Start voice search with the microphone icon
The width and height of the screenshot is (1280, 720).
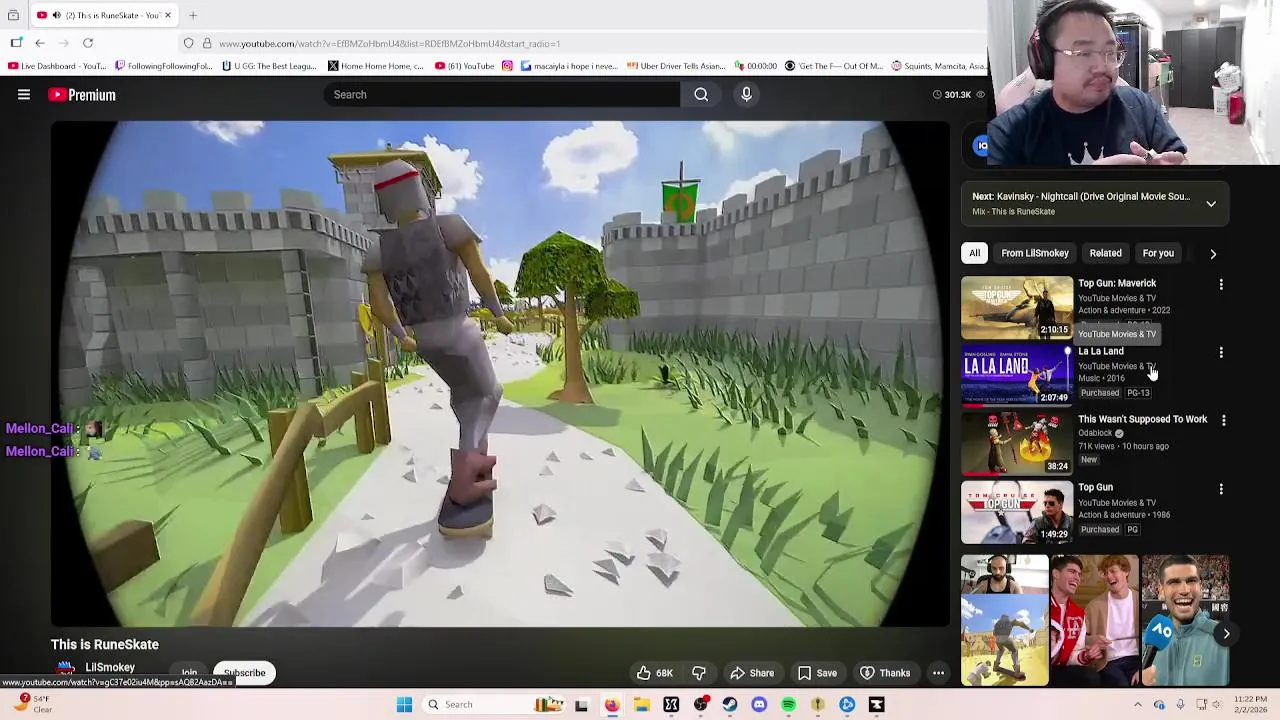tap(746, 94)
